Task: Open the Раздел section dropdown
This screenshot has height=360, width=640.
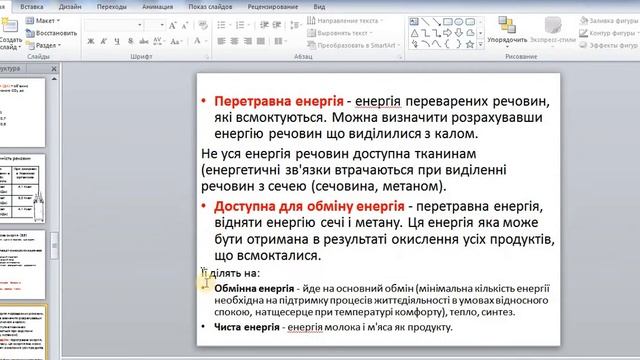Action: tap(44, 45)
